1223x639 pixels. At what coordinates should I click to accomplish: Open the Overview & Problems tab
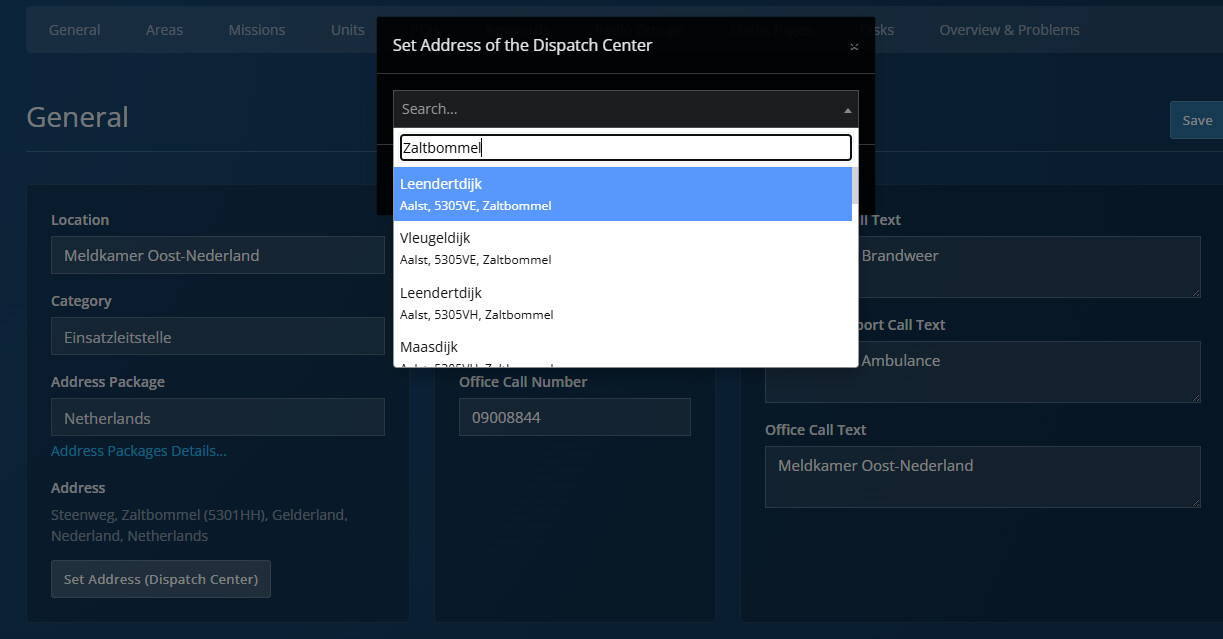point(1009,30)
